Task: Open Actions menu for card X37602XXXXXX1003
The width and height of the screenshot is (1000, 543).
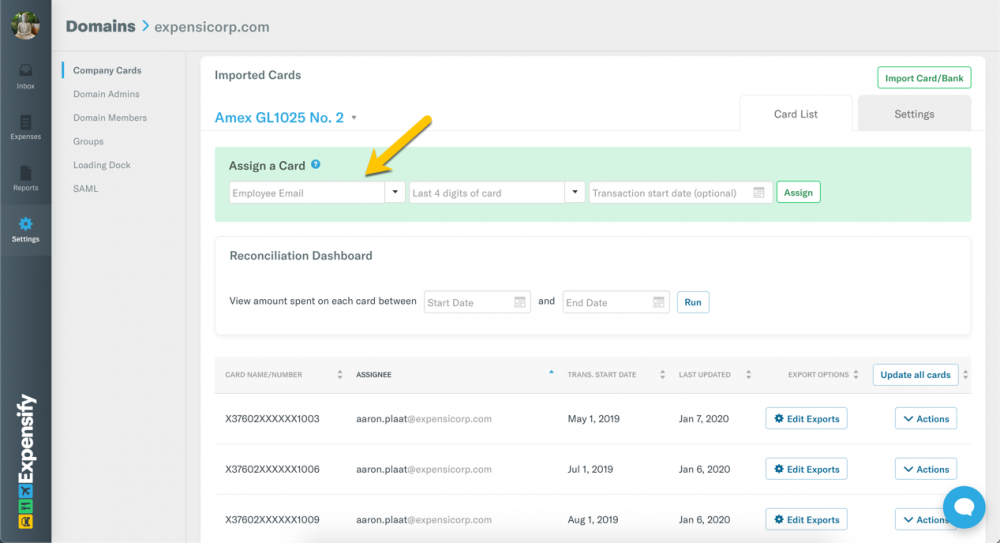Action: click(926, 419)
